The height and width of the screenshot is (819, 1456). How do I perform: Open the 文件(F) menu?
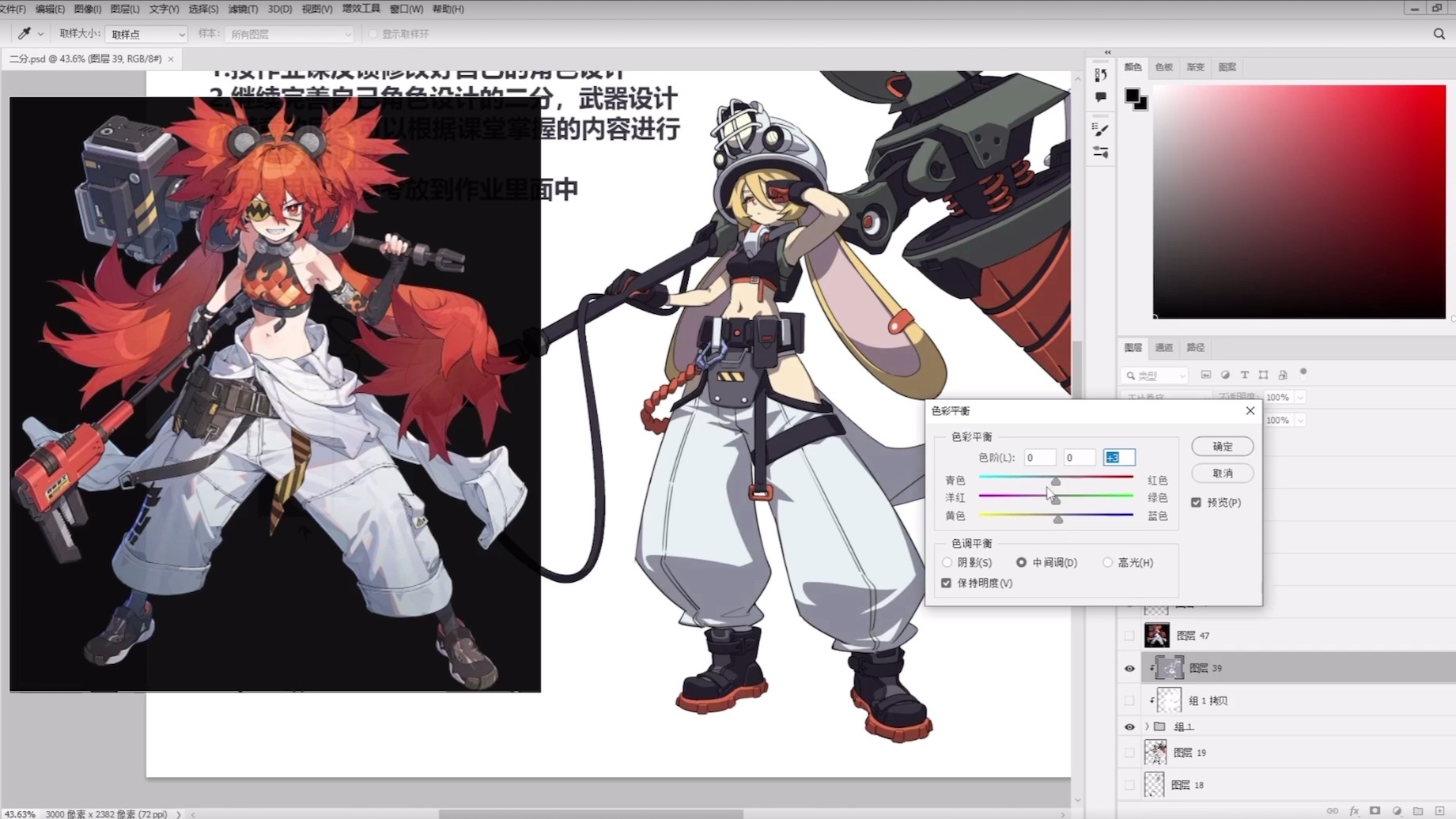click(12, 9)
